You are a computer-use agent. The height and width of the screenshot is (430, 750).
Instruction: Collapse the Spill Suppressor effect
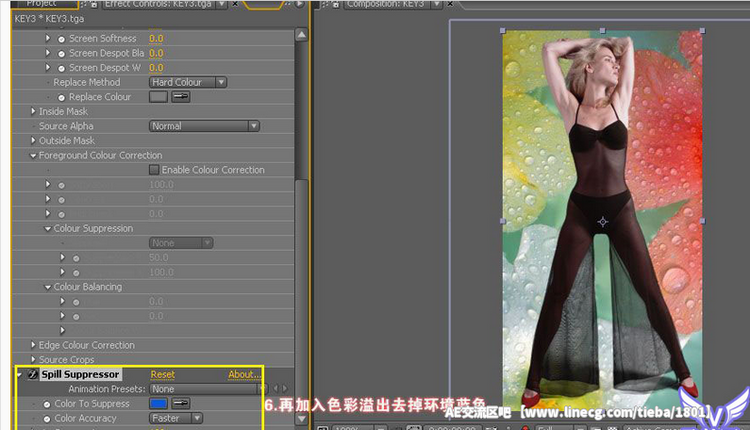[x=19, y=375]
